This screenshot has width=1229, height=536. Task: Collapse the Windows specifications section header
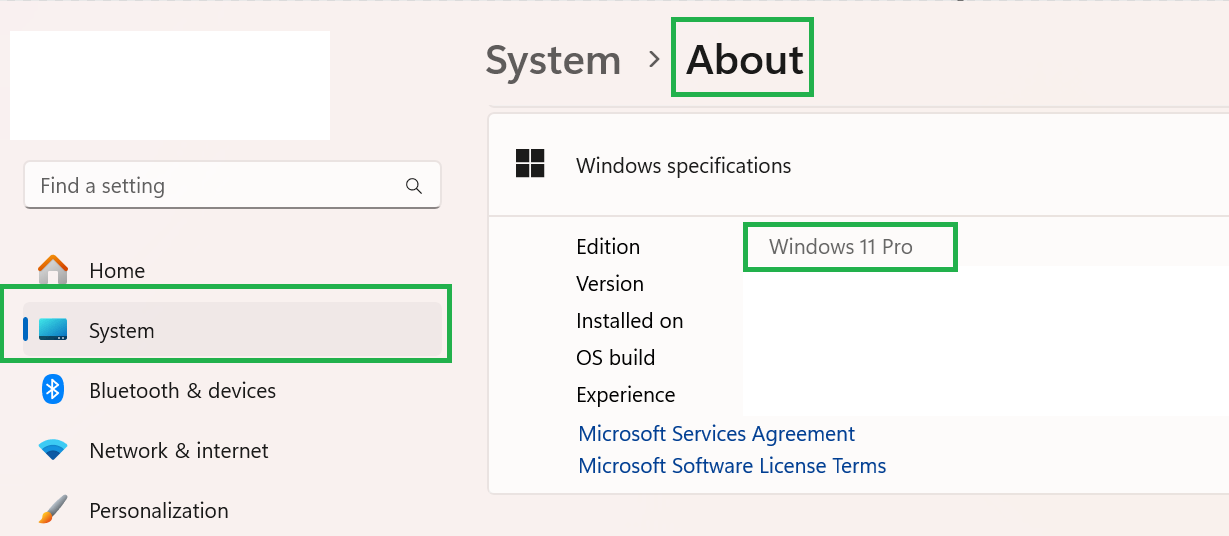pos(858,165)
